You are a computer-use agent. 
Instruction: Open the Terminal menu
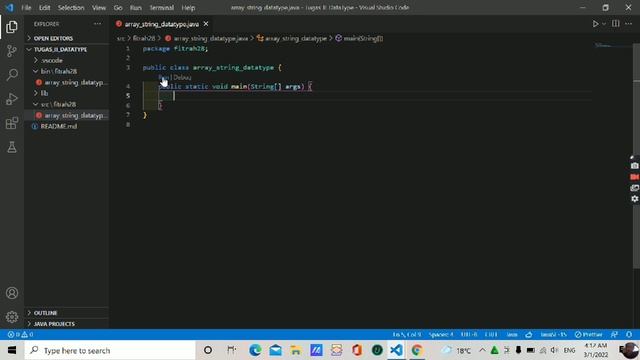coord(162,8)
